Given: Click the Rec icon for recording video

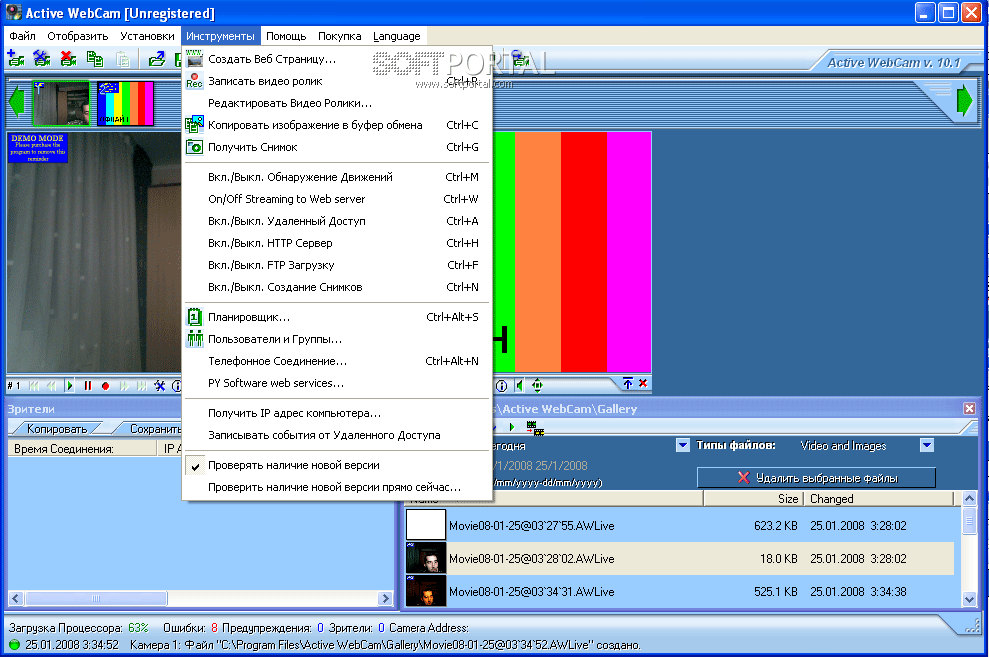Looking at the screenshot, I should tap(194, 81).
